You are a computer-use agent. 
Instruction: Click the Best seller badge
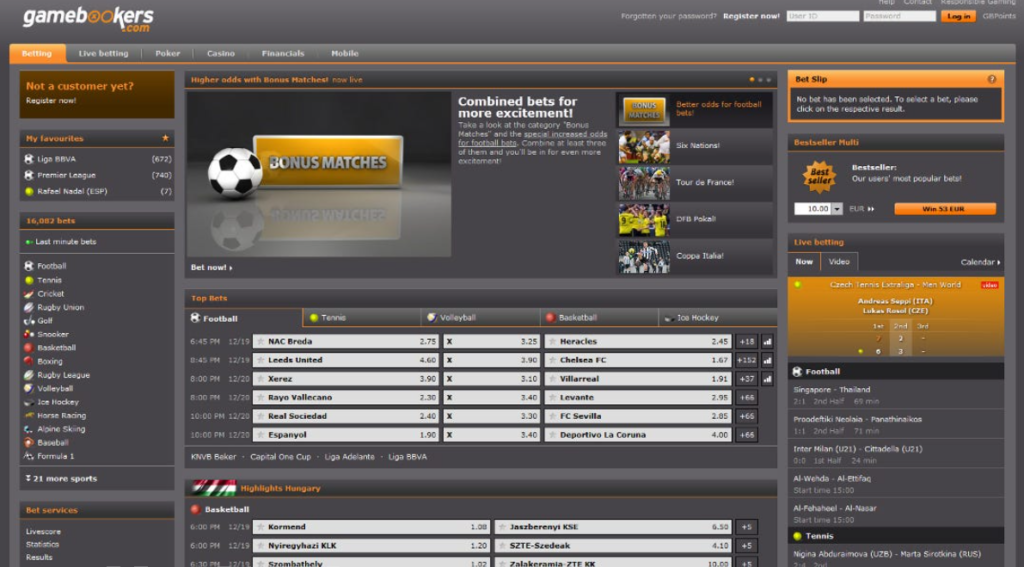(819, 177)
